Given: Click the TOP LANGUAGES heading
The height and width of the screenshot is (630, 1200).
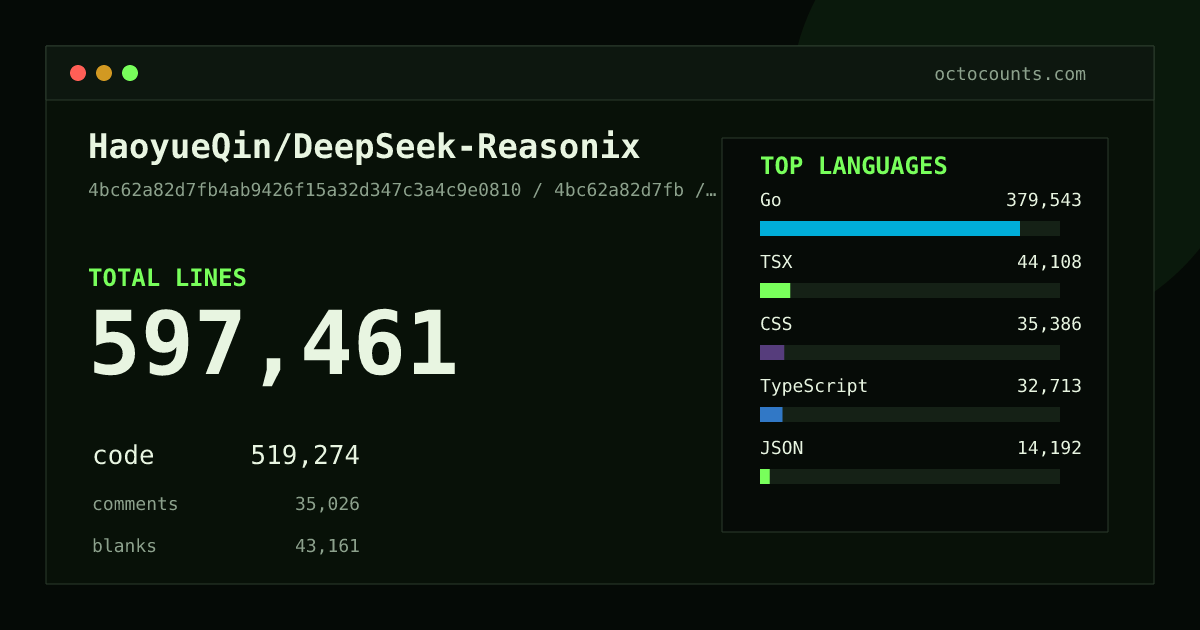Looking at the screenshot, I should (x=853, y=166).
